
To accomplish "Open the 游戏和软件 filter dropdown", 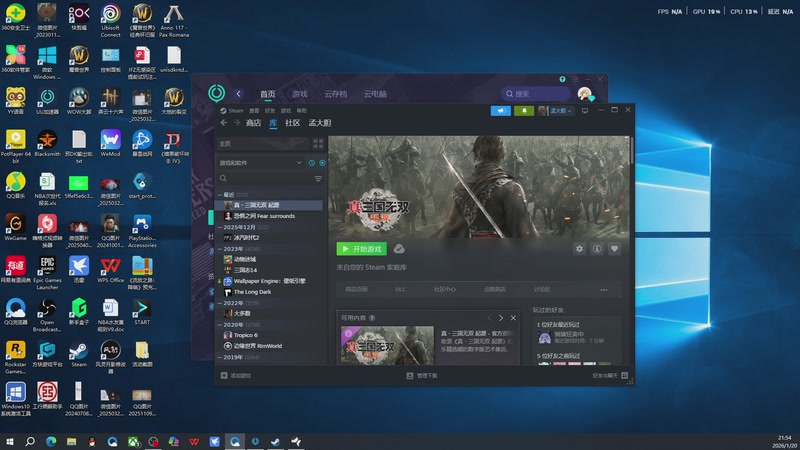I will [x=261, y=163].
